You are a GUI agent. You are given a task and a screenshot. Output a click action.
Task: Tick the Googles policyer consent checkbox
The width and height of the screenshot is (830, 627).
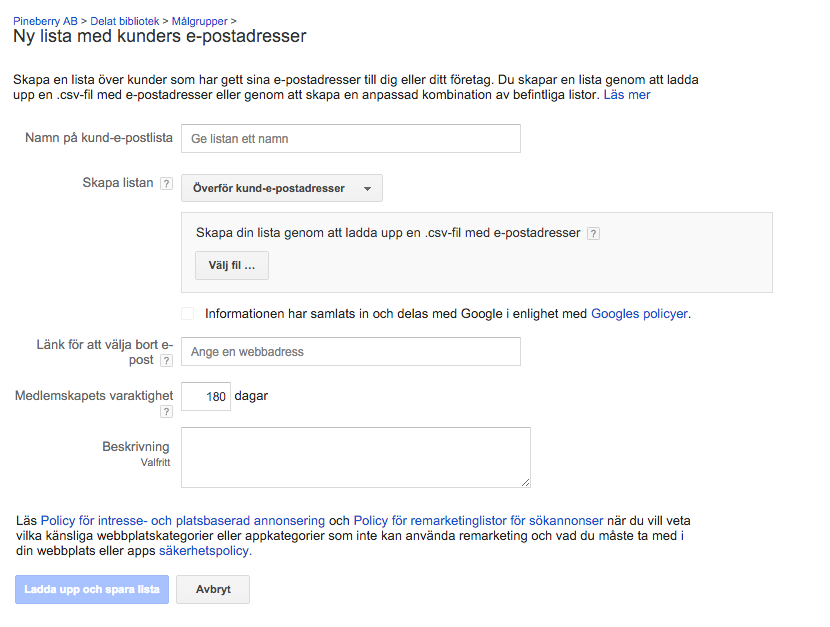point(187,313)
